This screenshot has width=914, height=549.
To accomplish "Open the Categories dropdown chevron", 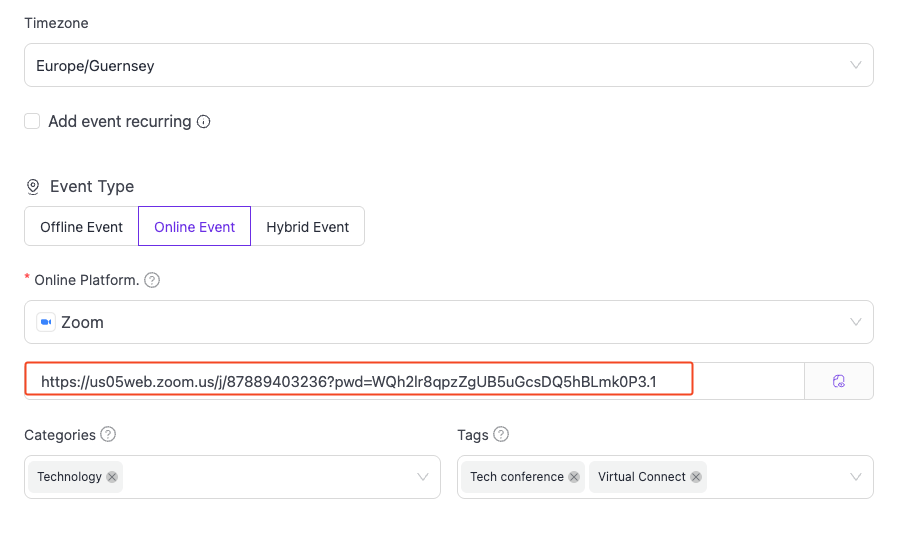I will pyautogui.click(x=423, y=477).
